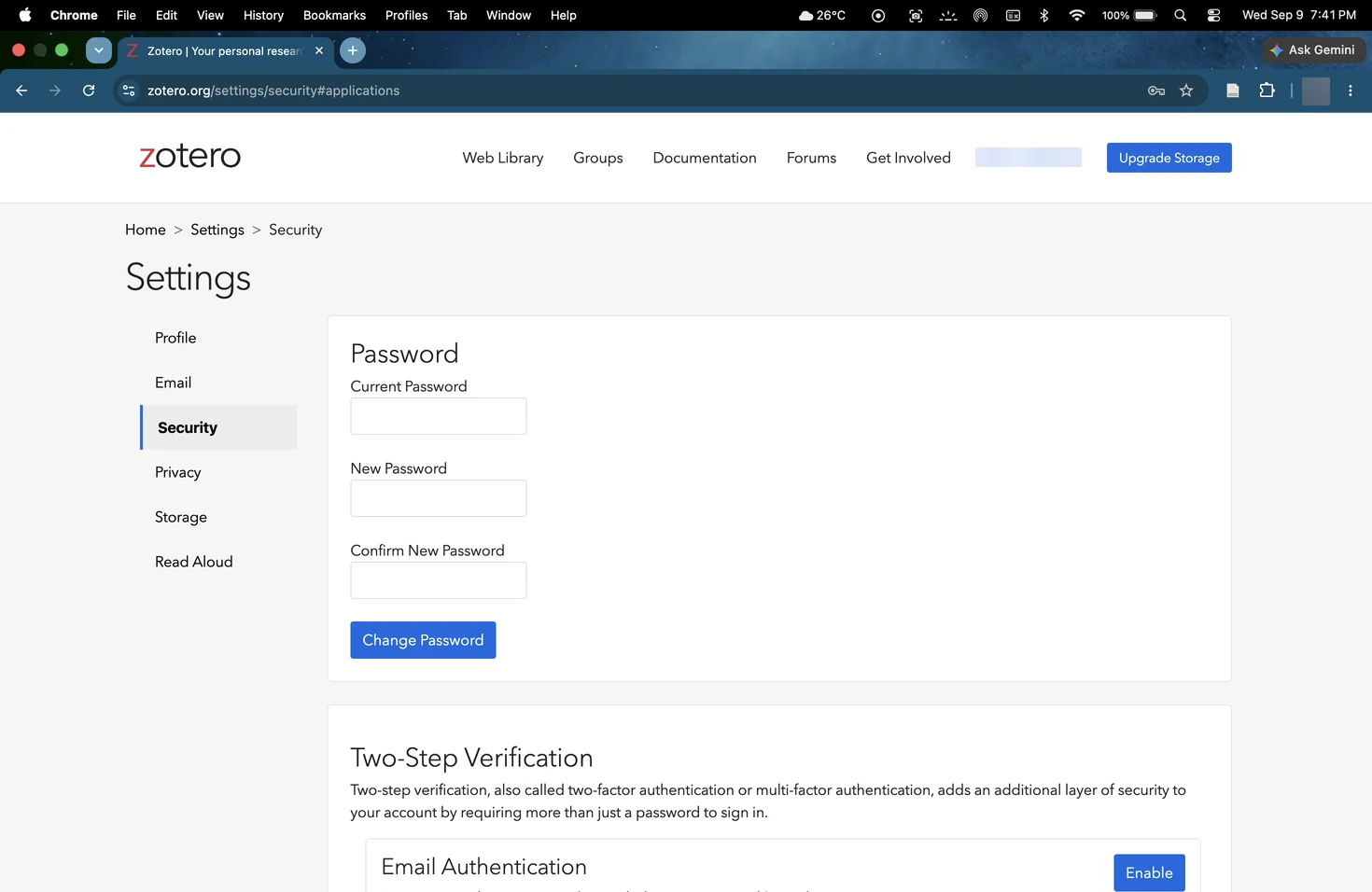Click the screen recording menu bar icon
The width and height of the screenshot is (1372, 892).
[878, 15]
